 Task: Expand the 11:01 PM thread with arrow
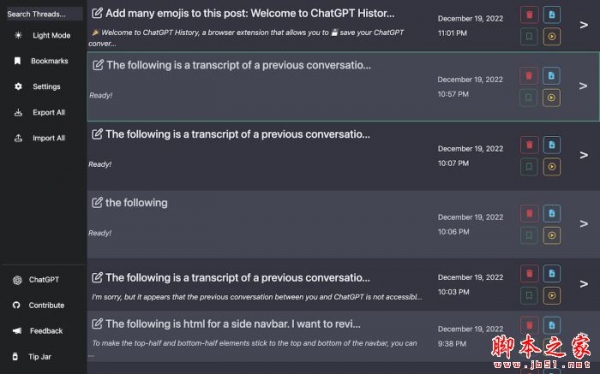[584, 25]
